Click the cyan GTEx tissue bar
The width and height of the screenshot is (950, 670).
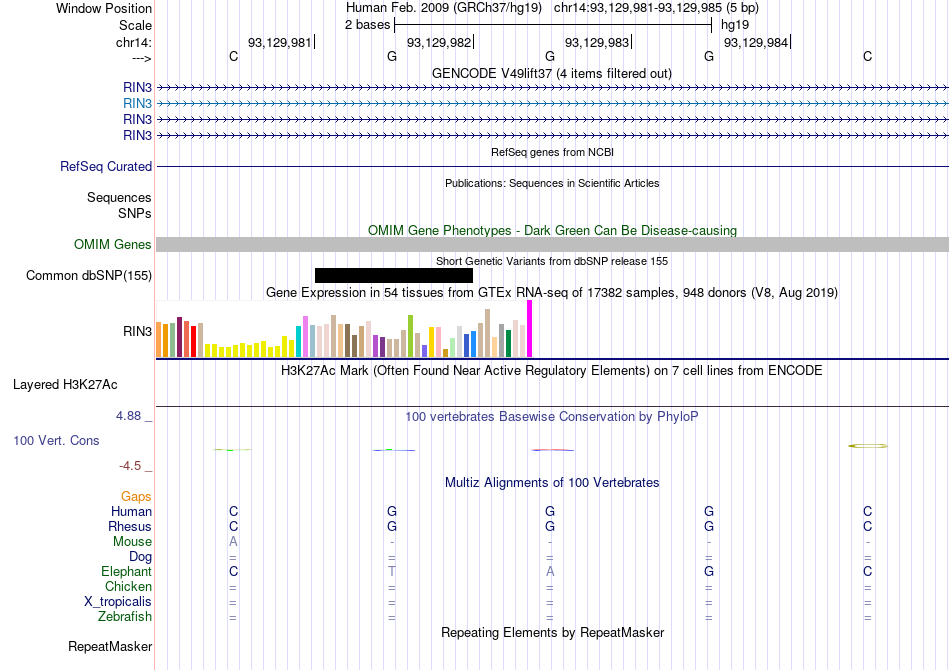pos(299,342)
